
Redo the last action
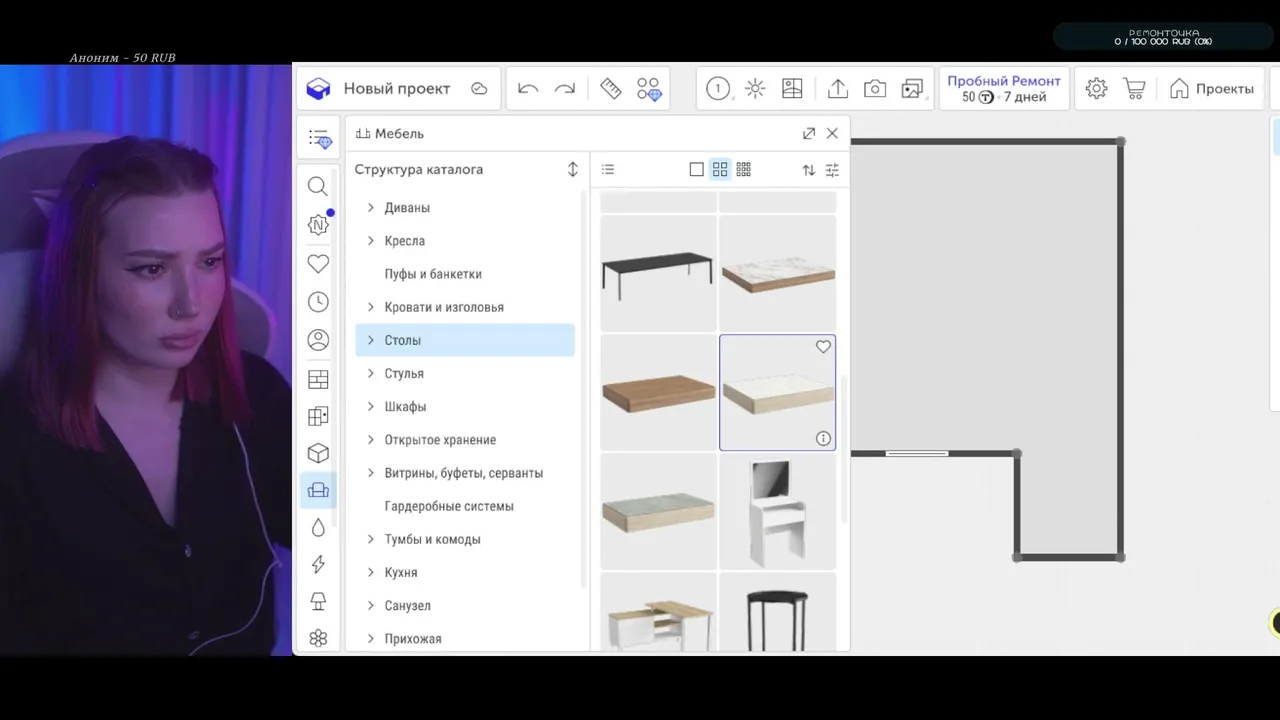coord(565,89)
